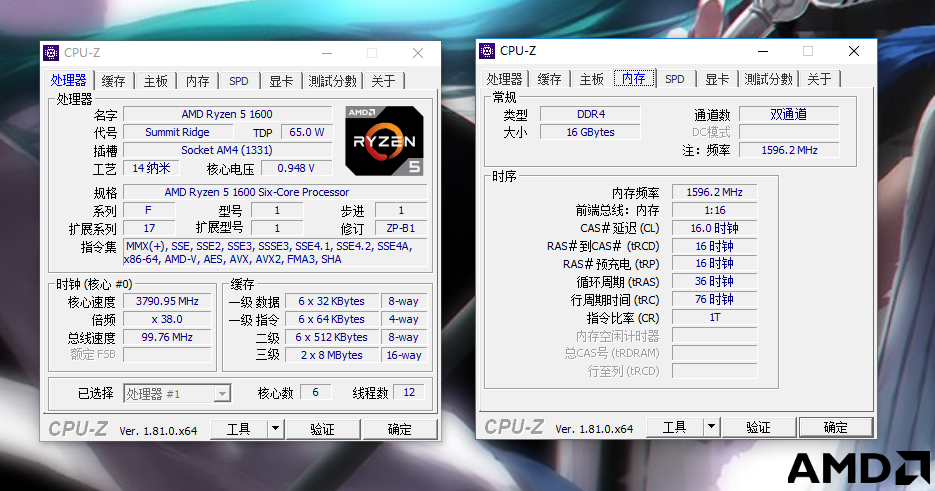Viewport: 935px width, 491px height.
Task: Click the 确定 button in left CPU-Z window
Action: 400,429
